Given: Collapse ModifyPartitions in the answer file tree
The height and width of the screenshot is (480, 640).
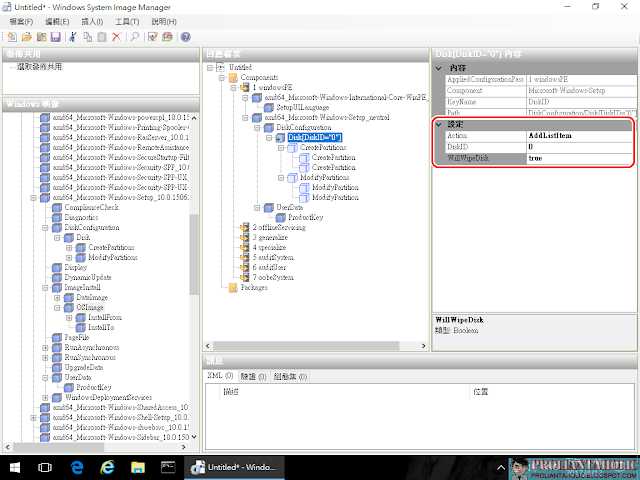Looking at the screenshot, I should pyautogui.click(x=281, y=178).
